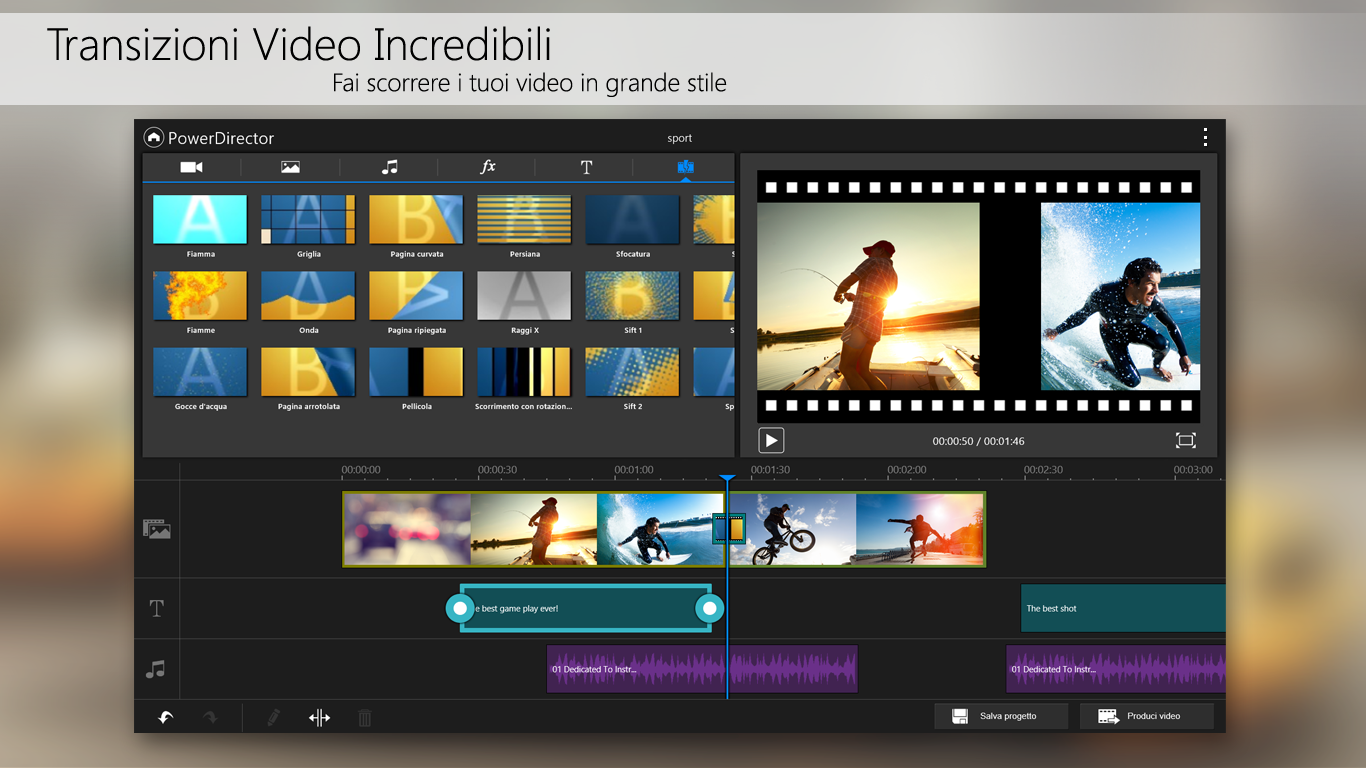This screenshot has height=768, width=1366.
Task: Open the pencil edit tool
Action: (272, 717)
